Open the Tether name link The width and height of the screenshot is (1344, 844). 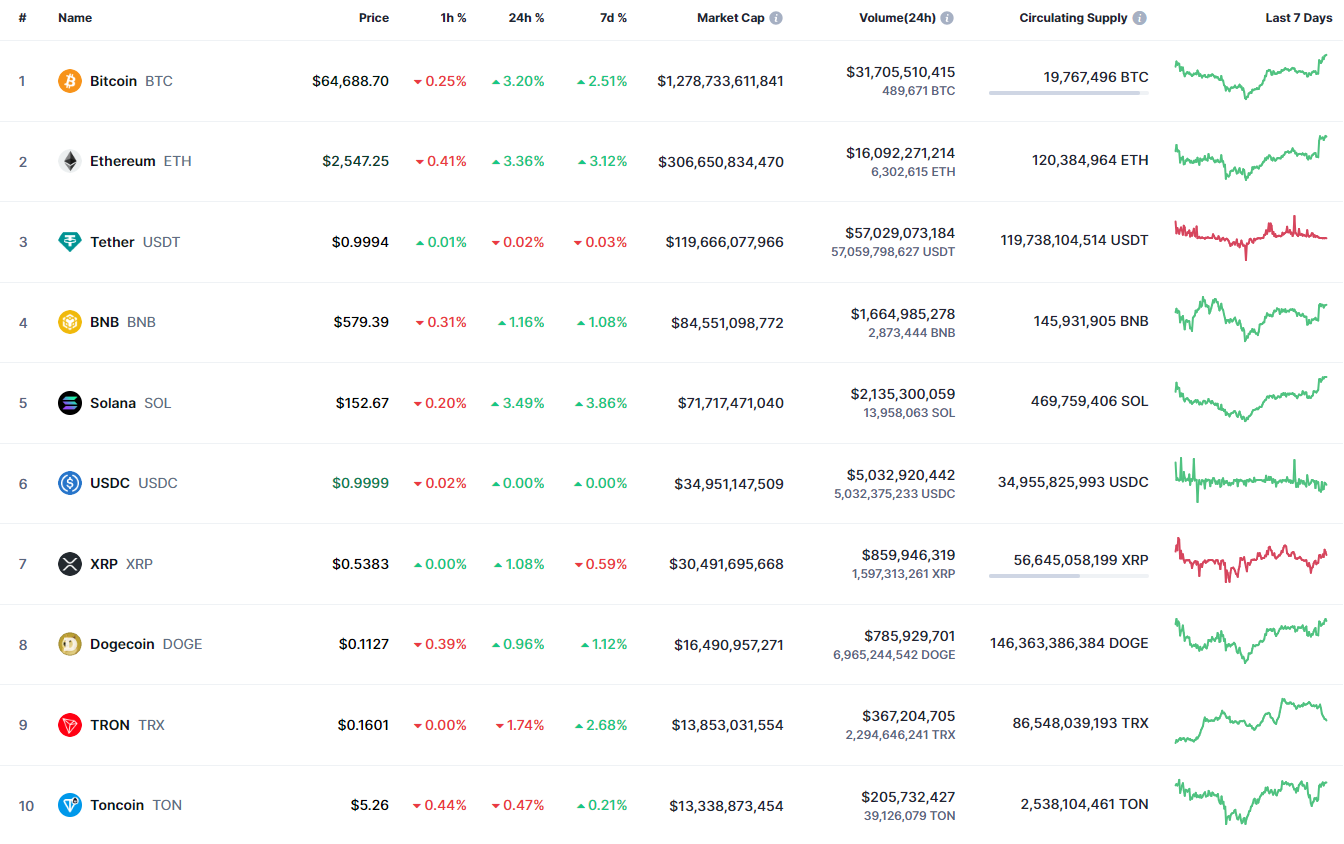tap(112, 242)
